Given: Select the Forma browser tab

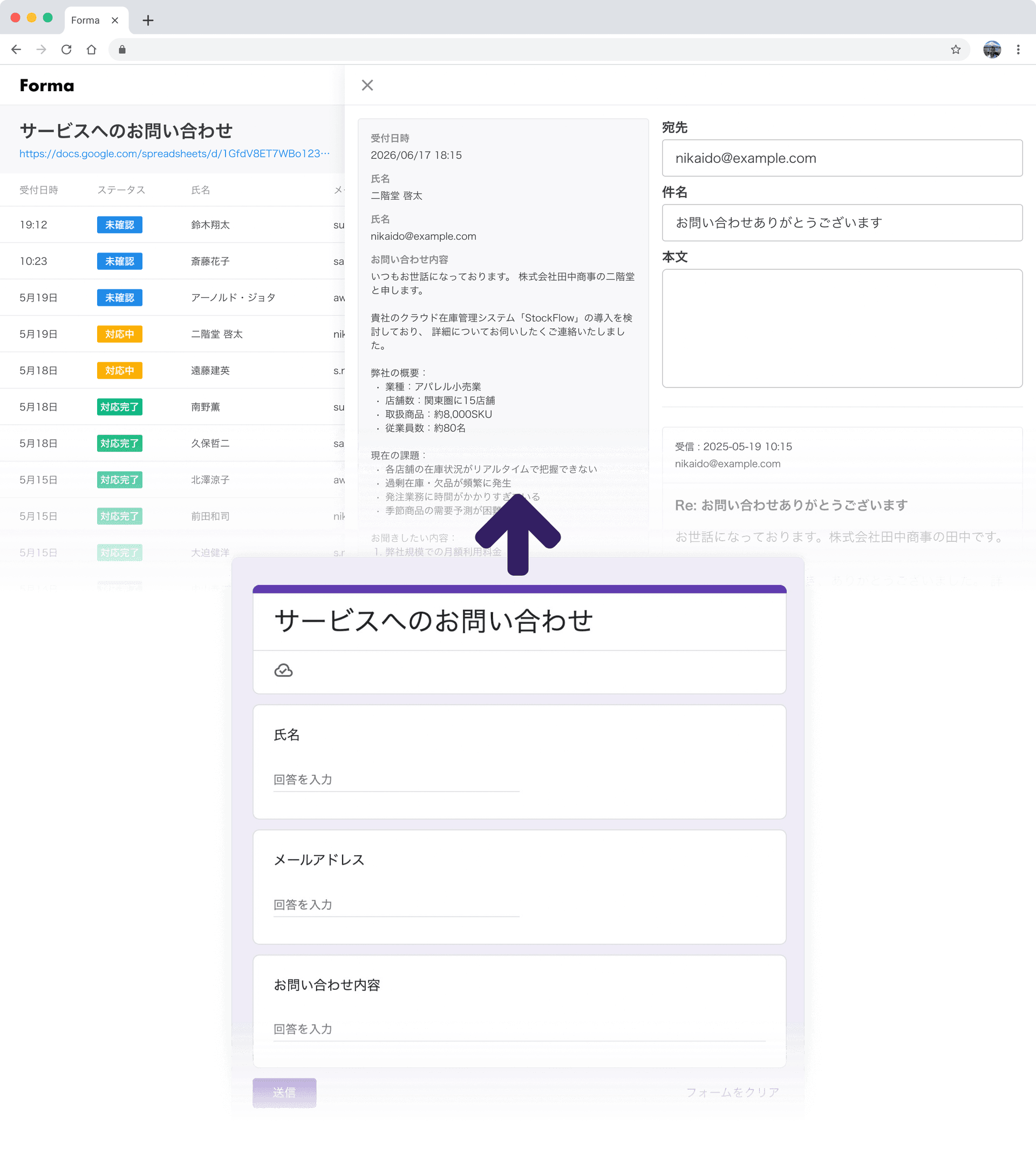Looking at the screenshot, I should (x=96, y=21).
